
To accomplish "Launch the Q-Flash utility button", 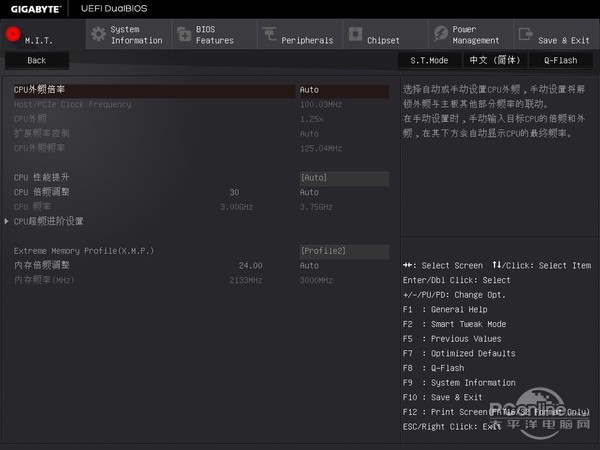I will point(560,60).
